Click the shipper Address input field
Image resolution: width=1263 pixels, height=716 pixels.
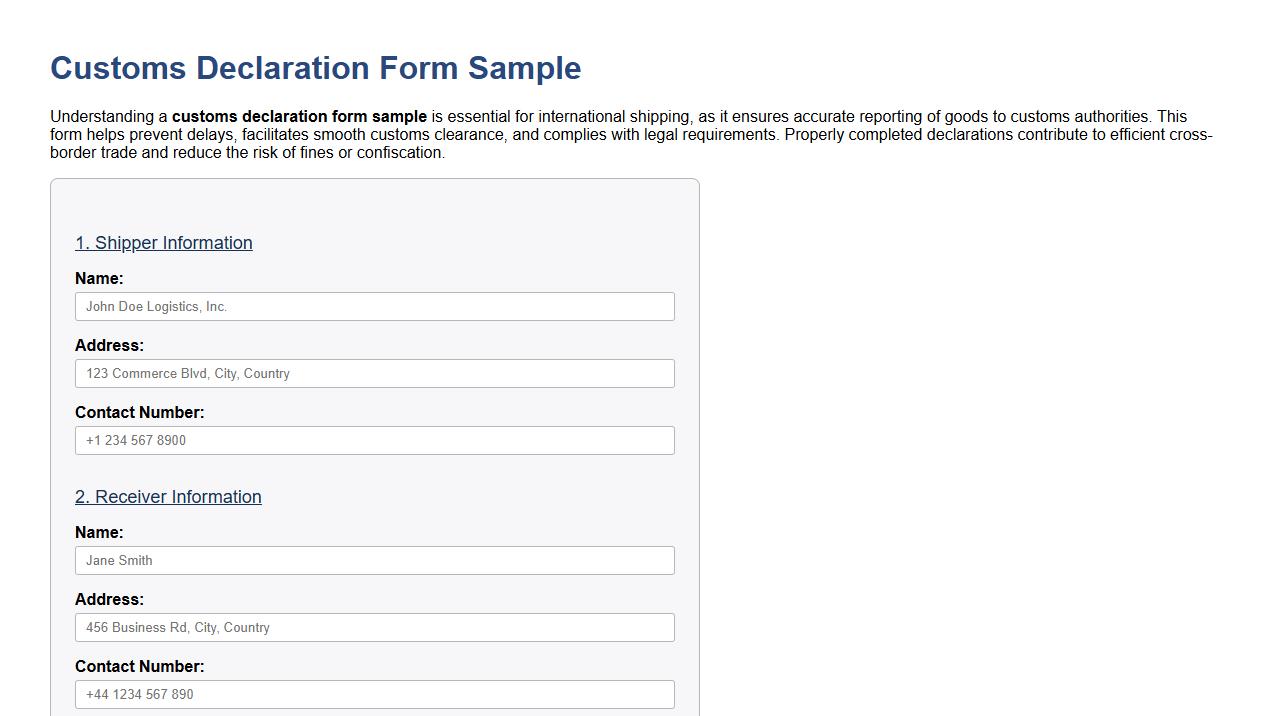click(x=374, y=373)
